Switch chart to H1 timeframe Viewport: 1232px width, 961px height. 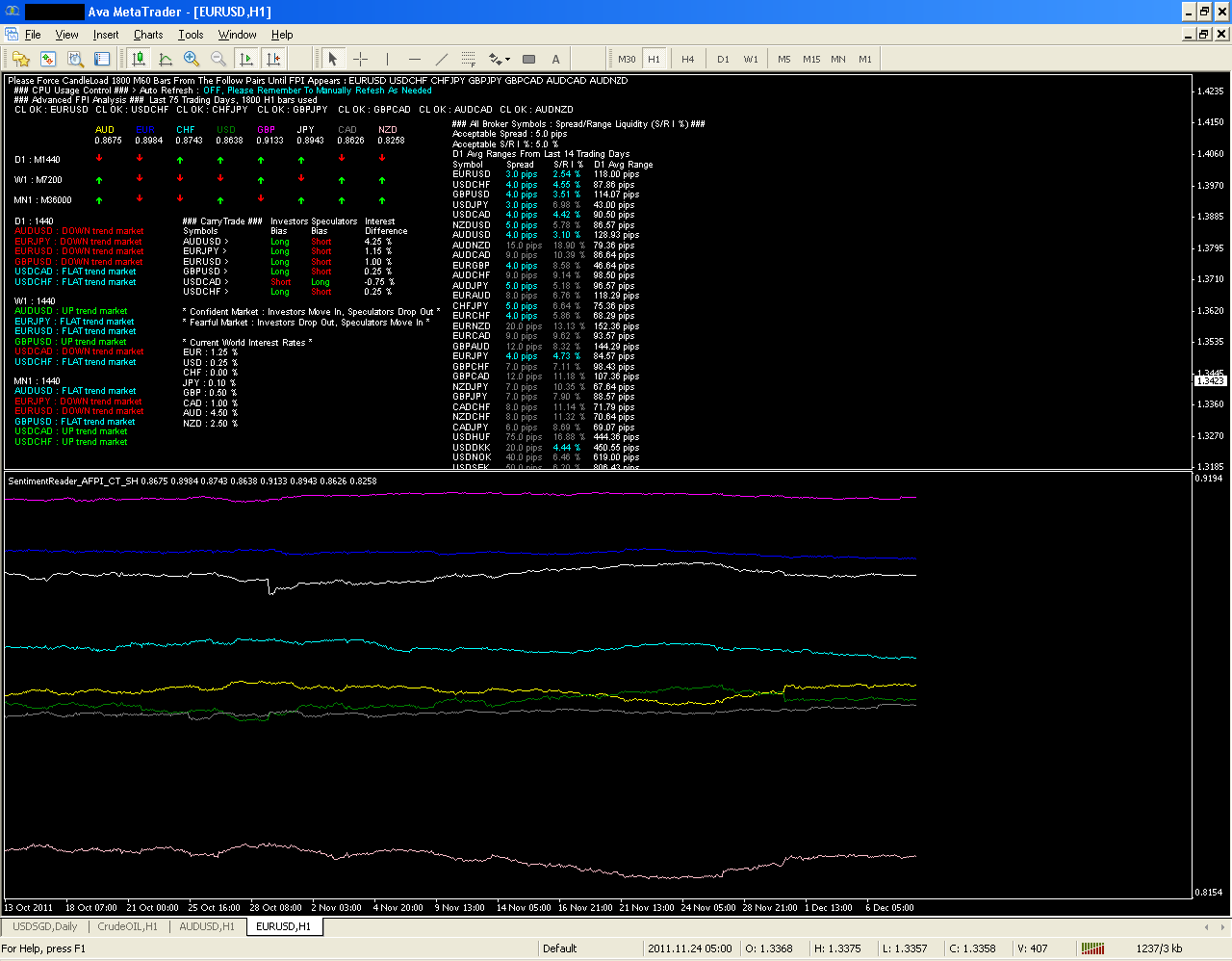(654, 59)
